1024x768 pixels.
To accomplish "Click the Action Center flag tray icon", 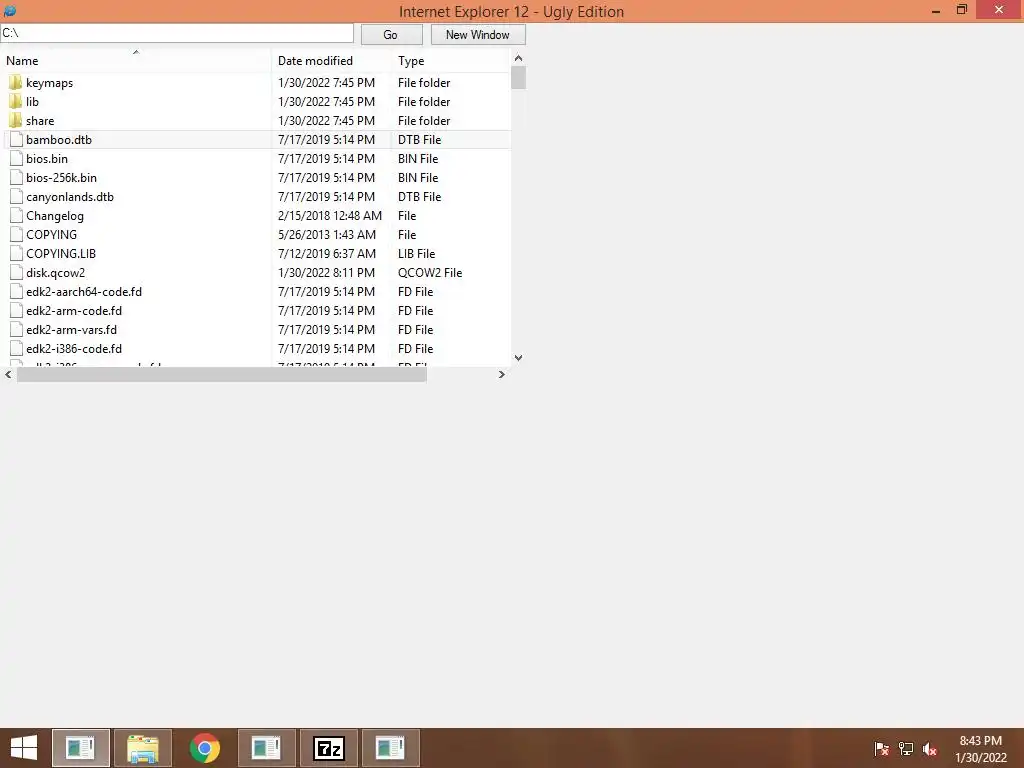I will 881,749.
